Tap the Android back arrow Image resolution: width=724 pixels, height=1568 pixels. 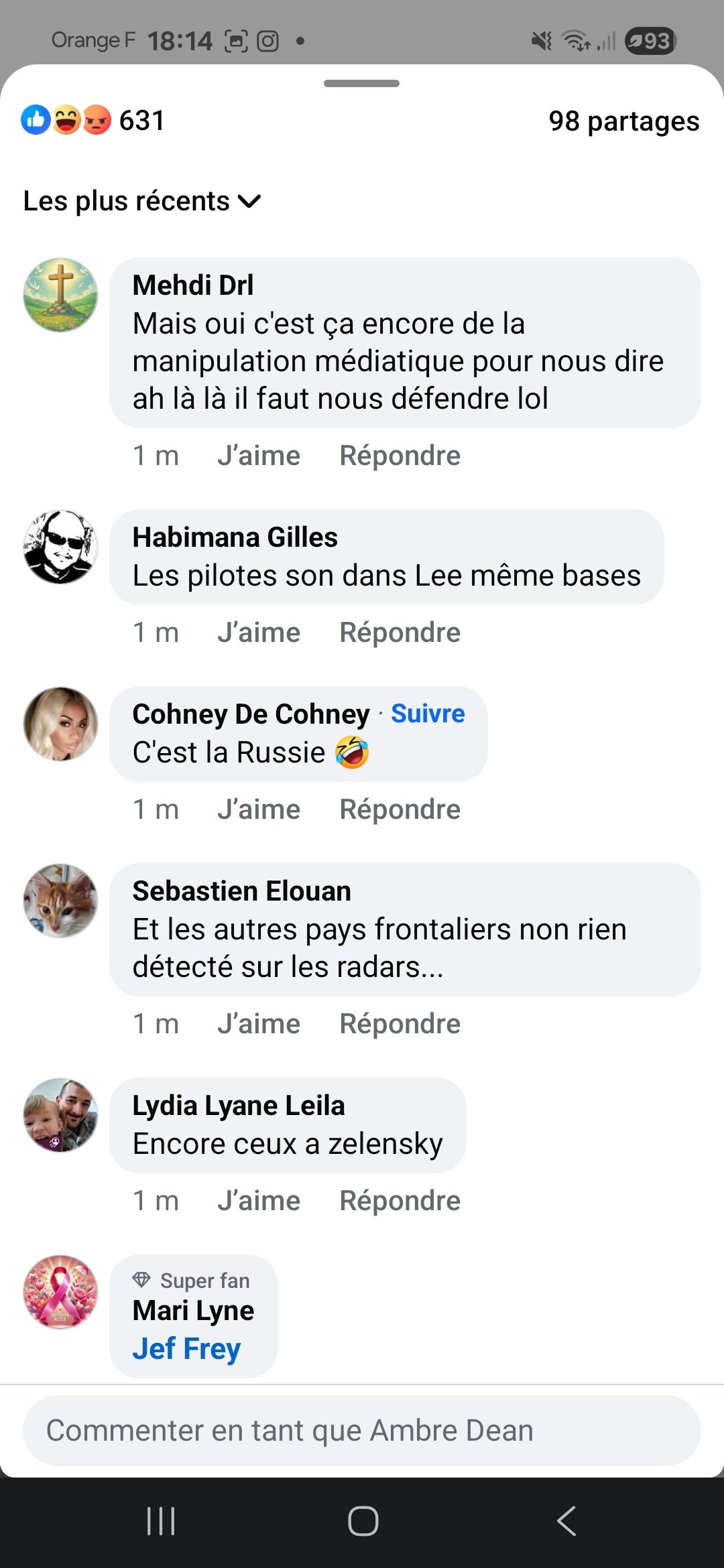(566, 1521)
